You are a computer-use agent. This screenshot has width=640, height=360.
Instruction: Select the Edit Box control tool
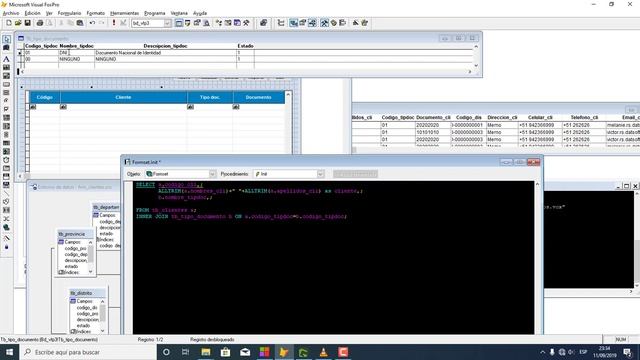tap(7, 76)
